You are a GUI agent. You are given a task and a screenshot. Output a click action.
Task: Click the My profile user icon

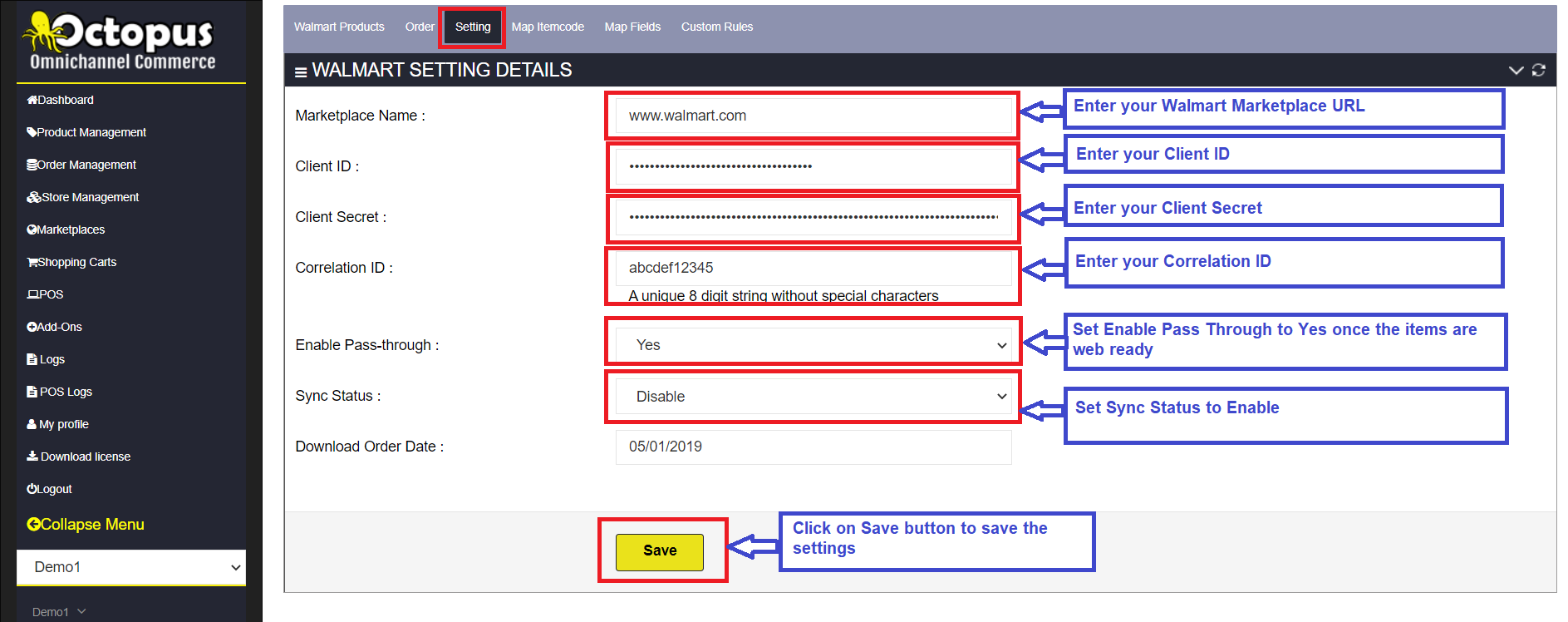pyautogui.click(x=32, y=424)
